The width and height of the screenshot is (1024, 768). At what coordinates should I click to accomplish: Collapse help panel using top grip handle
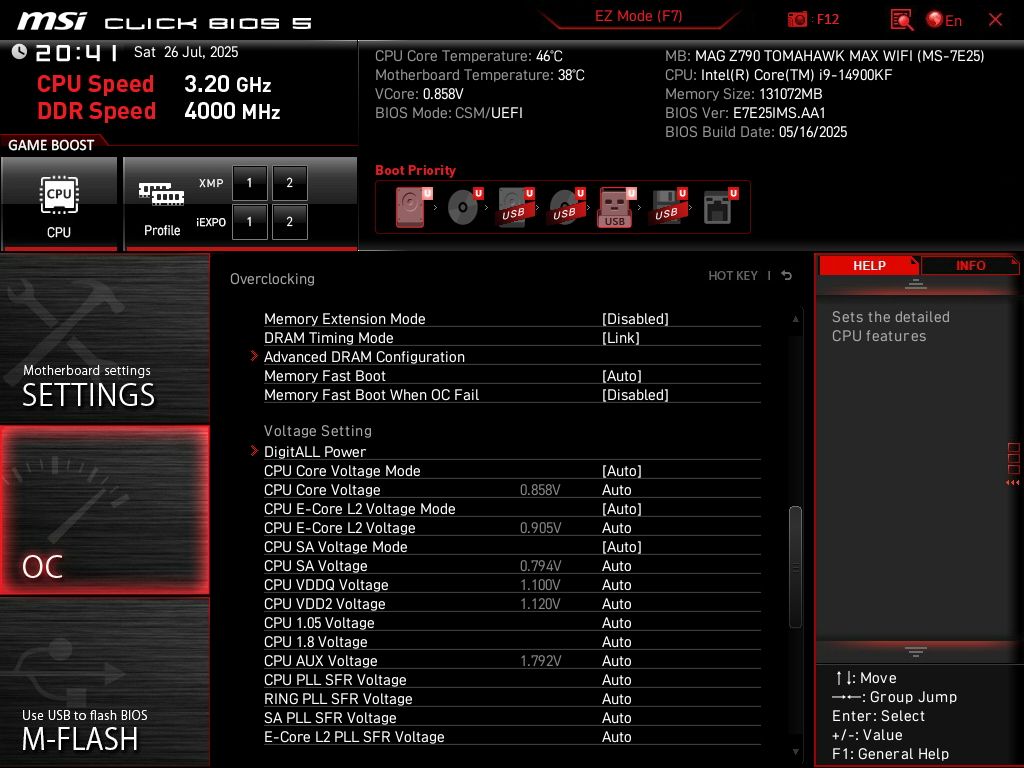(x=916, y=283)
